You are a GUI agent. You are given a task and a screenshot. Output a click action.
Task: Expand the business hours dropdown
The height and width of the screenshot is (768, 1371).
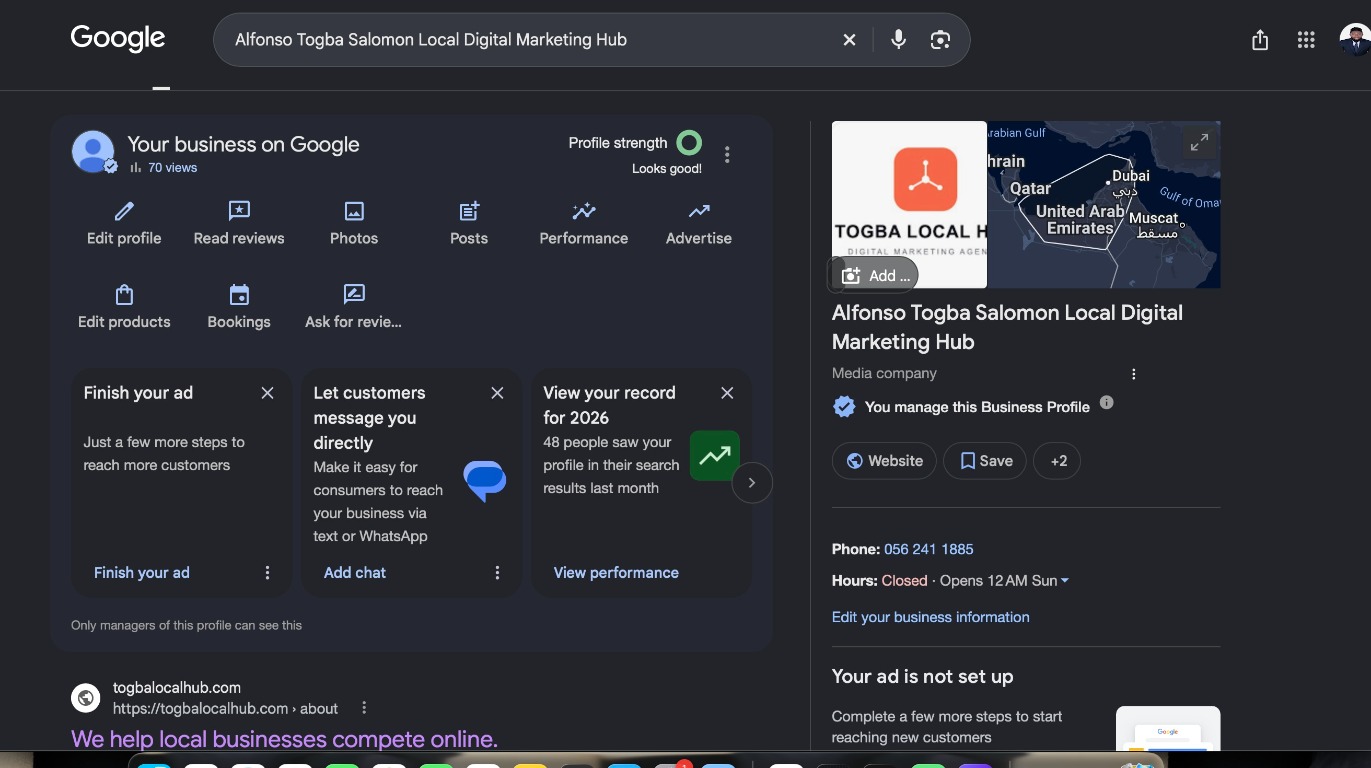[1065, 581]
